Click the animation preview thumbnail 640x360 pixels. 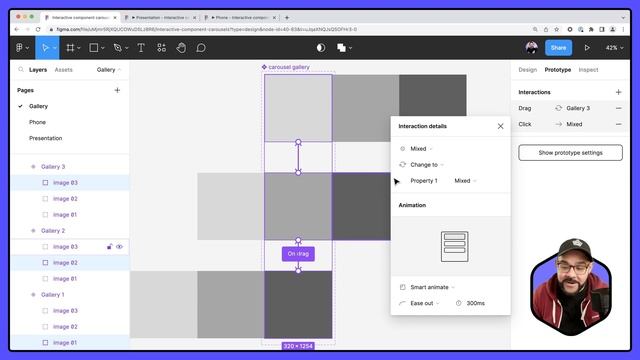coord(454,247)
